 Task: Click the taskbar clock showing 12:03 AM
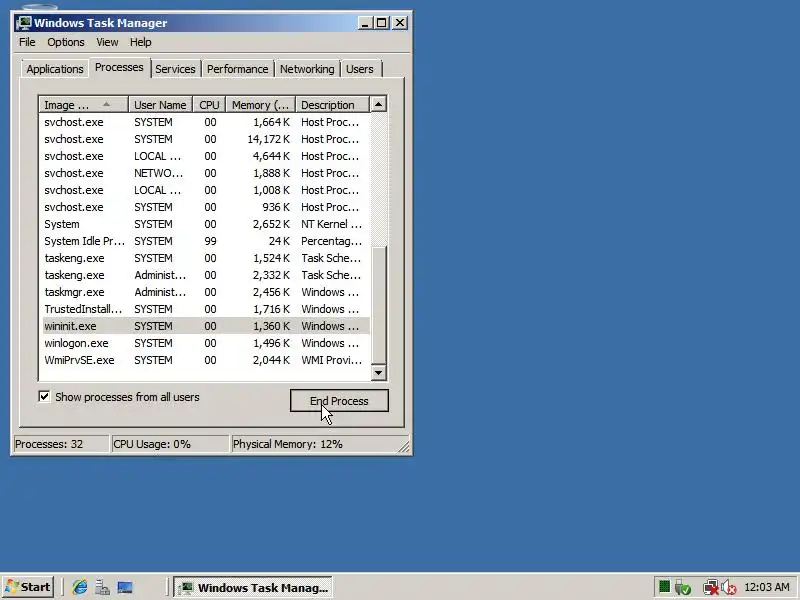[x=766, y=587]
